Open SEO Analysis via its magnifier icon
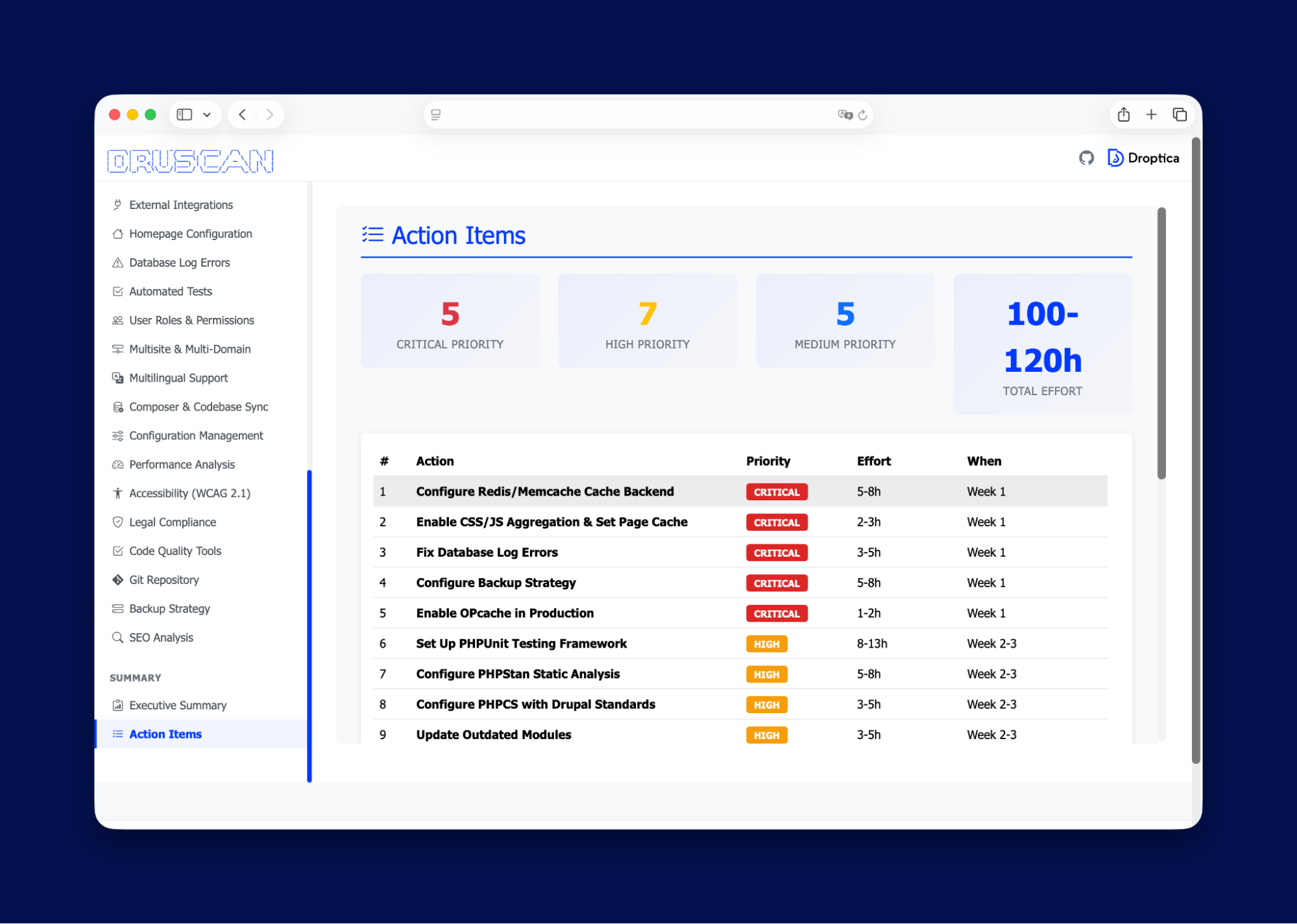1297x924 pixels. click(117, 637)
